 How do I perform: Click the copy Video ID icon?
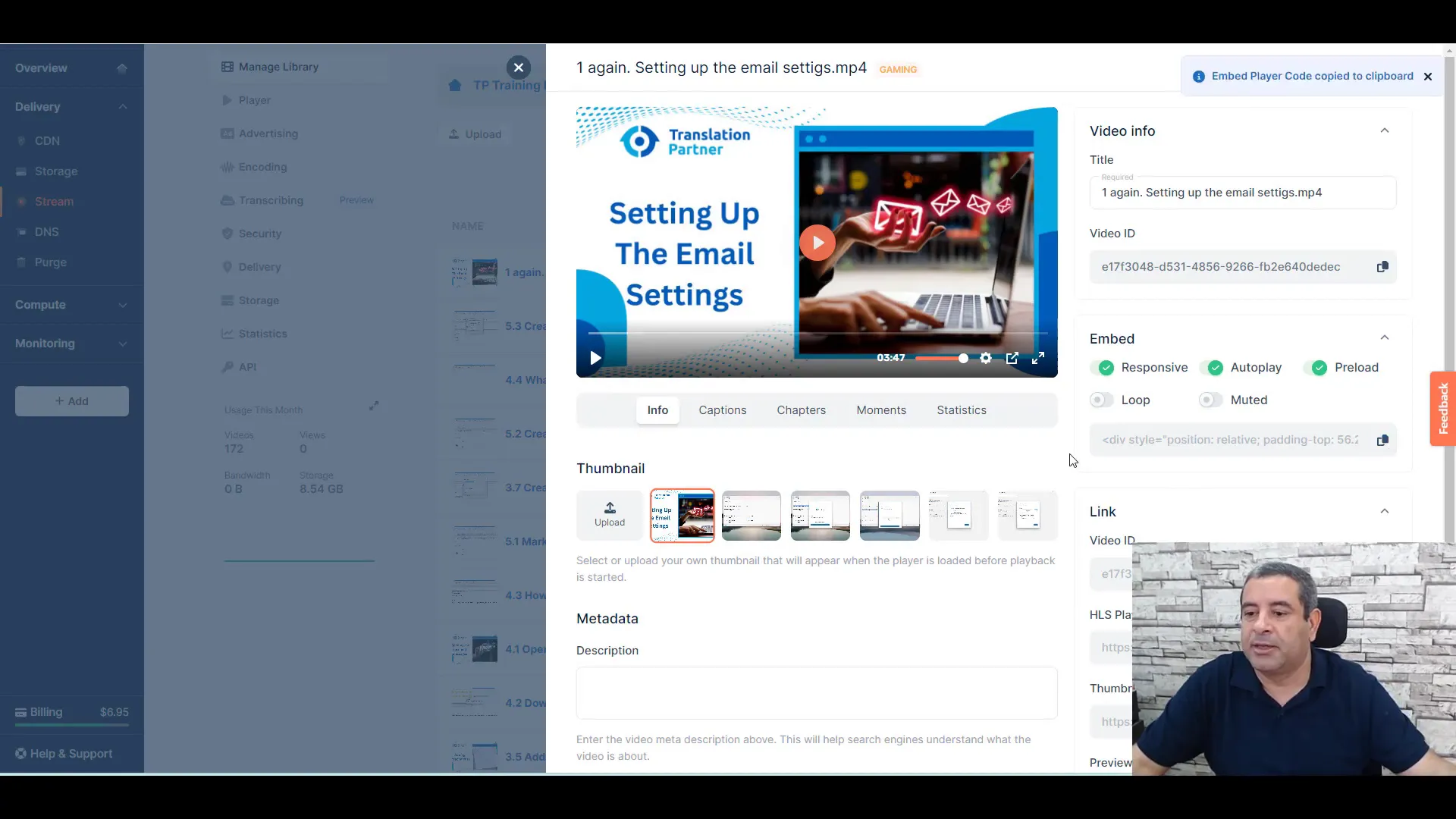[x=1383, y=267]
